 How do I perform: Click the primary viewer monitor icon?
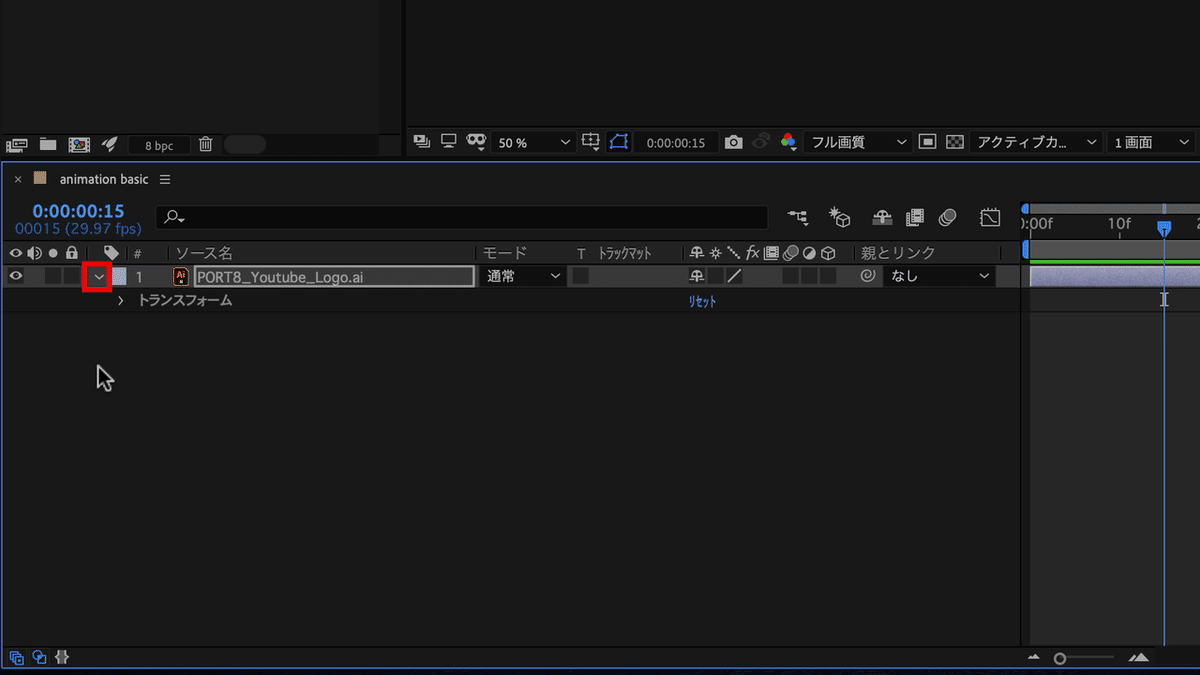pyautogui.click(x=449, y=142)
